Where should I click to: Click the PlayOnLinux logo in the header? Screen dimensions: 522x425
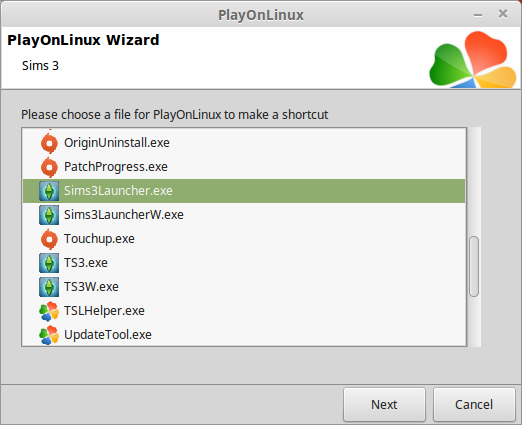point(473,59)
